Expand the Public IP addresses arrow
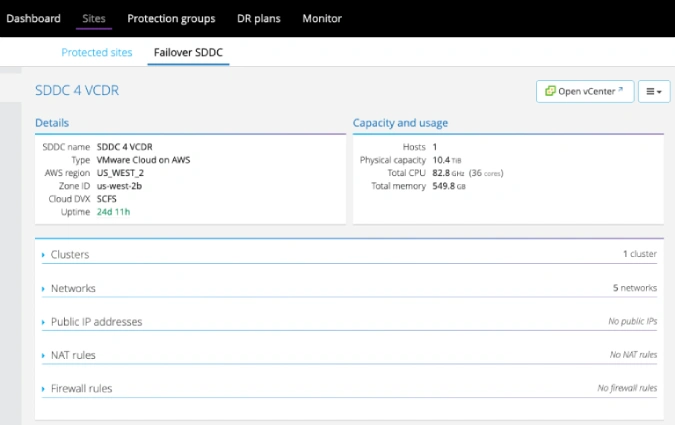 click(x=43, y=322)
